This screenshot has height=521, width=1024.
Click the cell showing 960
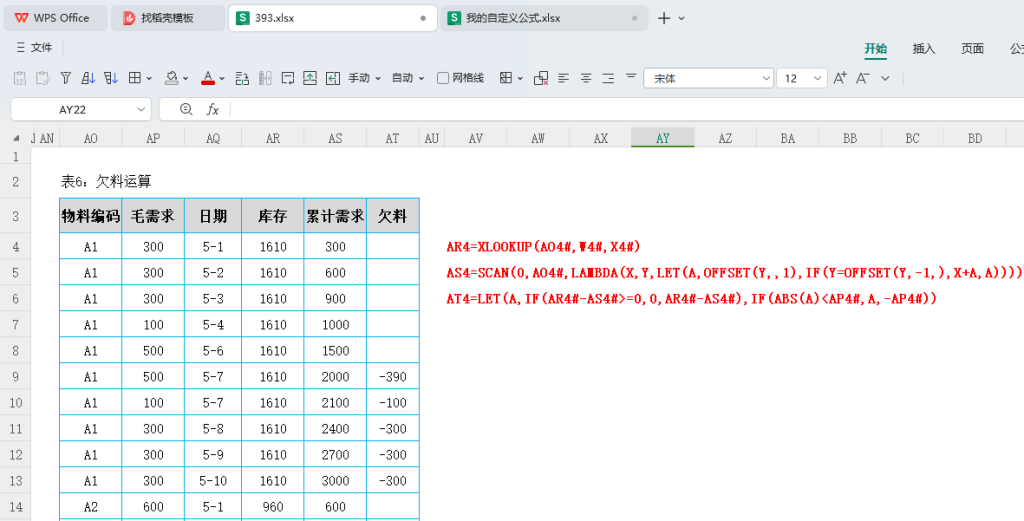click(x=272, y=507)
